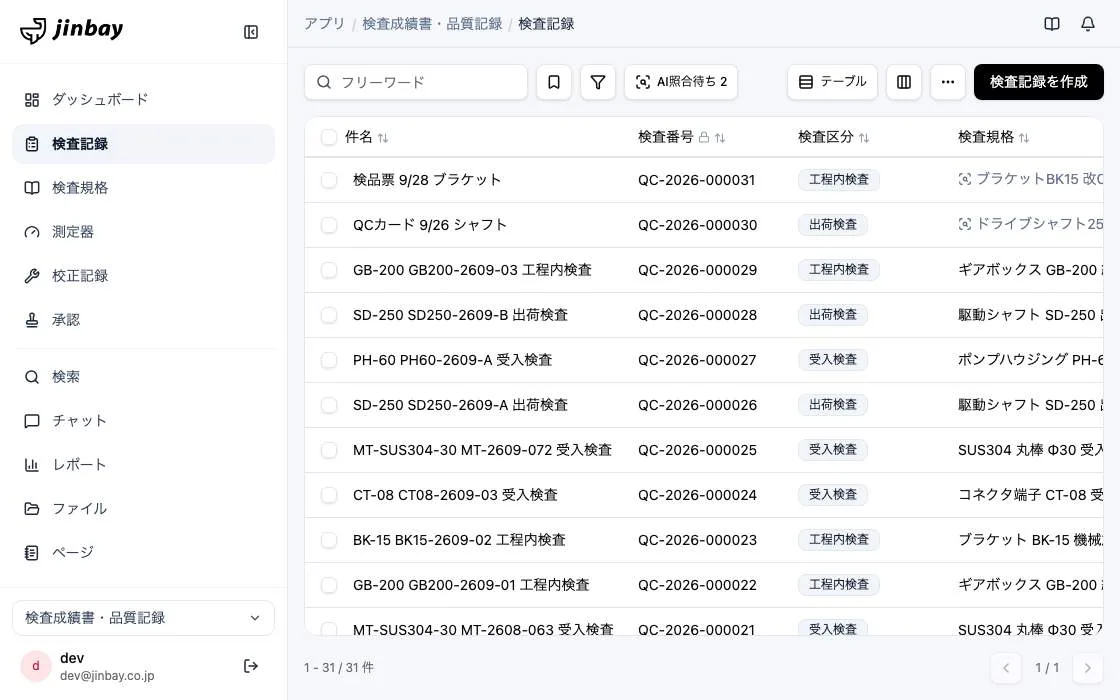
Task: Click ポンプハウジング PH-6 spec cell
Action: click(1030, 360)
